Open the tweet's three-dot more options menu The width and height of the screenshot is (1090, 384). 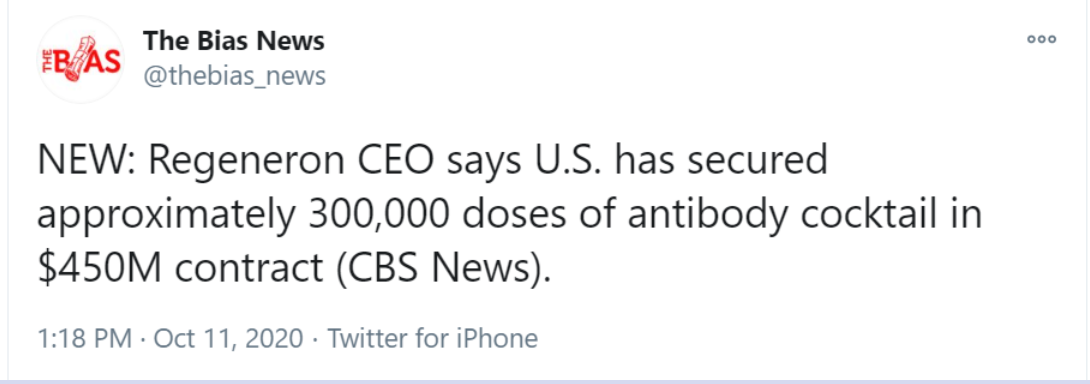tap(1041, 40)
